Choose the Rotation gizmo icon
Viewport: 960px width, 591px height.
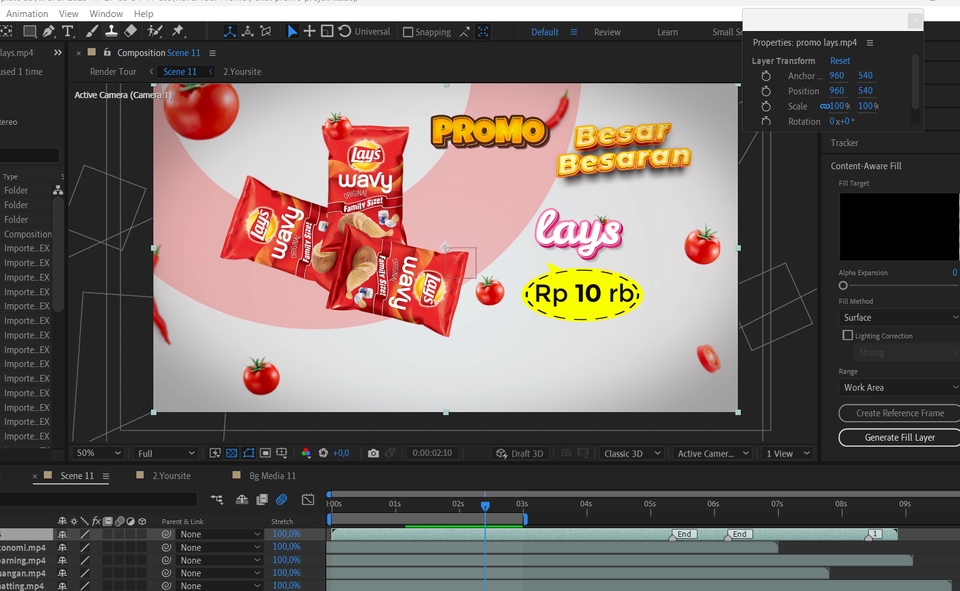point(345,31)
